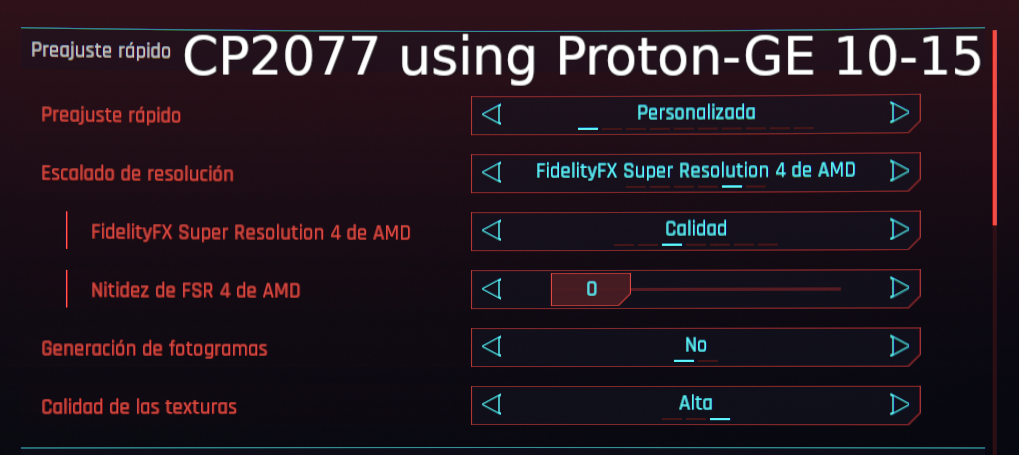Select the Preajuste rápido section header
Screen dimensions: 1019x455
(100, 50)
